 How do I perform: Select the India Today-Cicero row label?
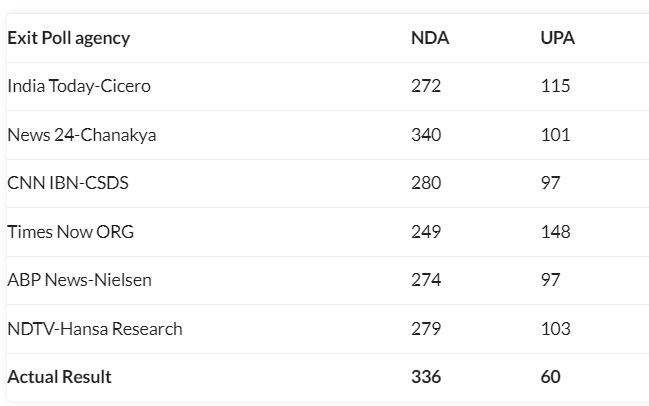79,86
